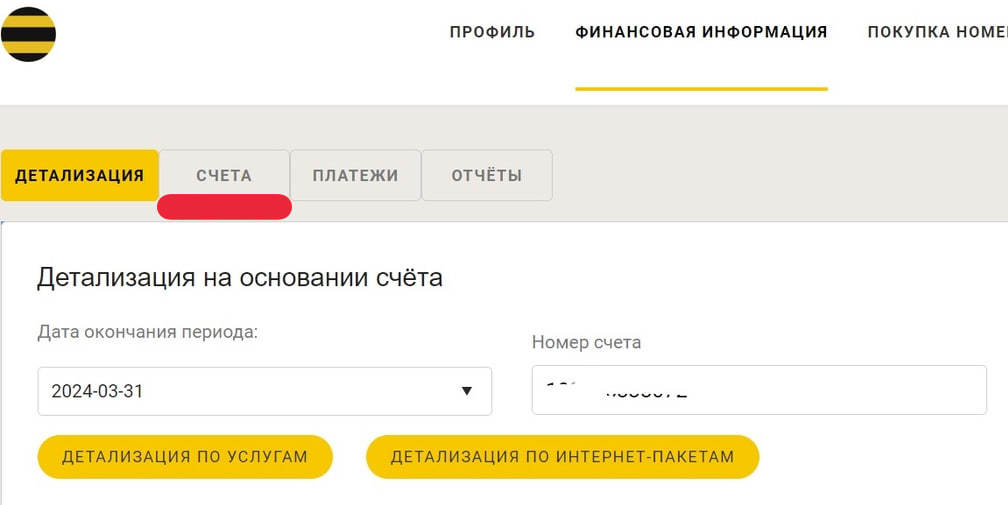Go to ФИНАНСОВАЯ ИНФОРМАЦИЯ section

coord(701,32)
